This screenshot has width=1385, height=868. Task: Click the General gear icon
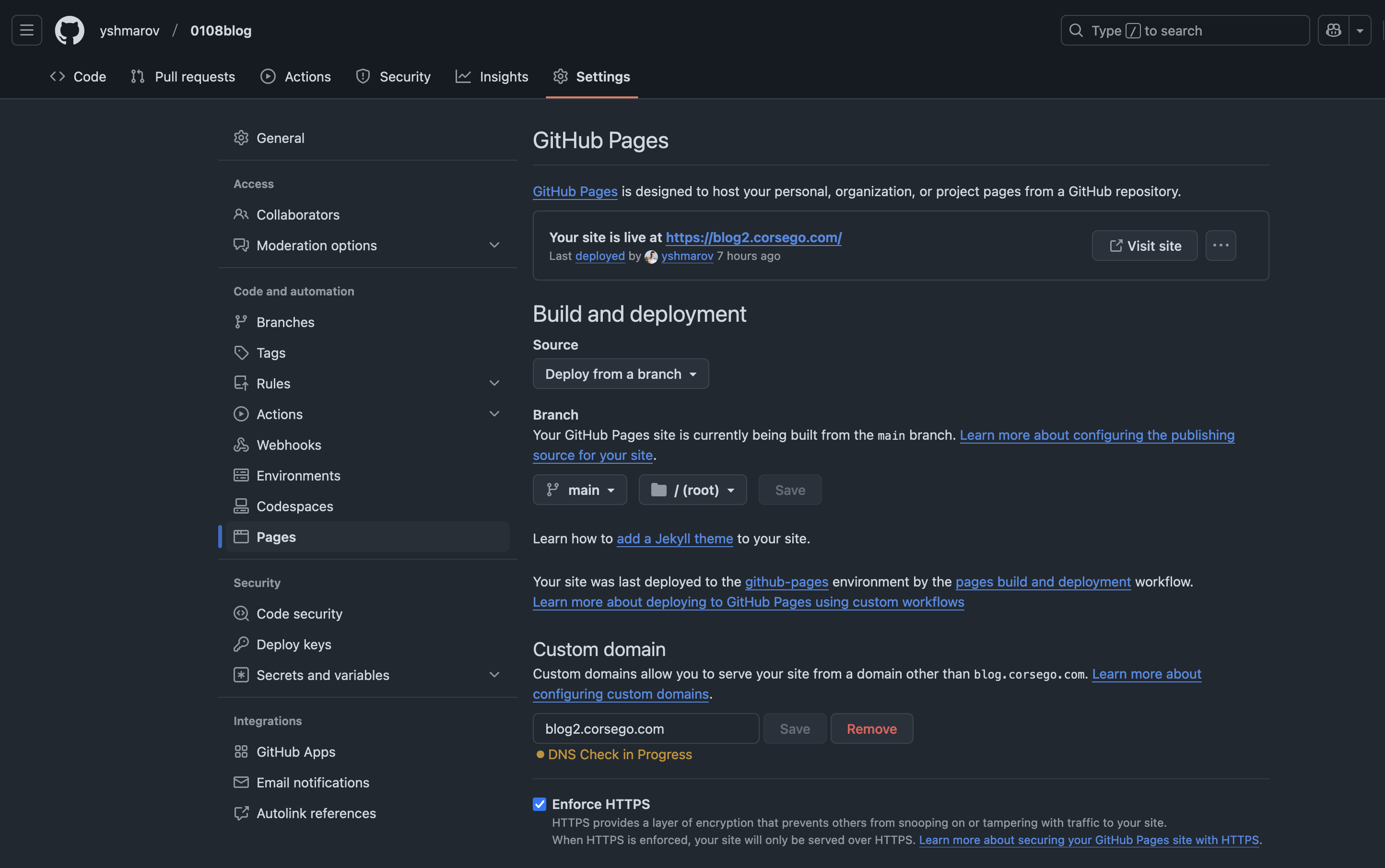[x=241, y=138]
